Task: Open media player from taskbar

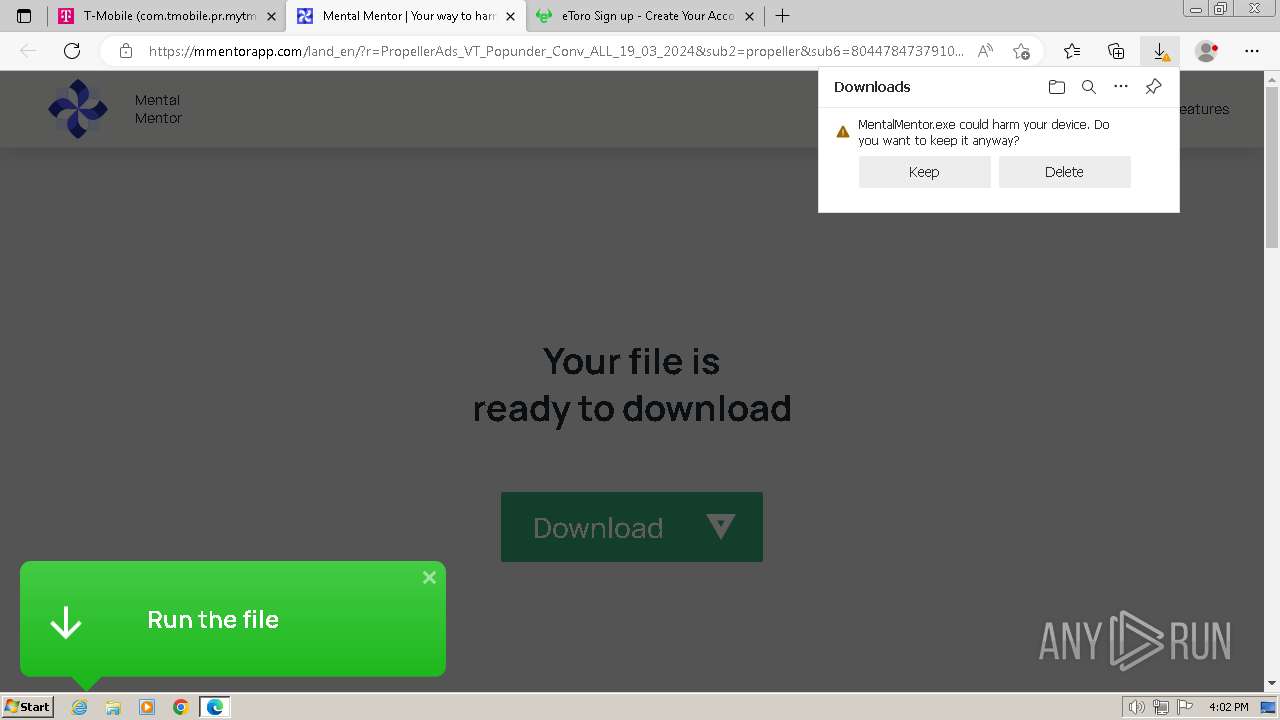Action: point(147,707)
